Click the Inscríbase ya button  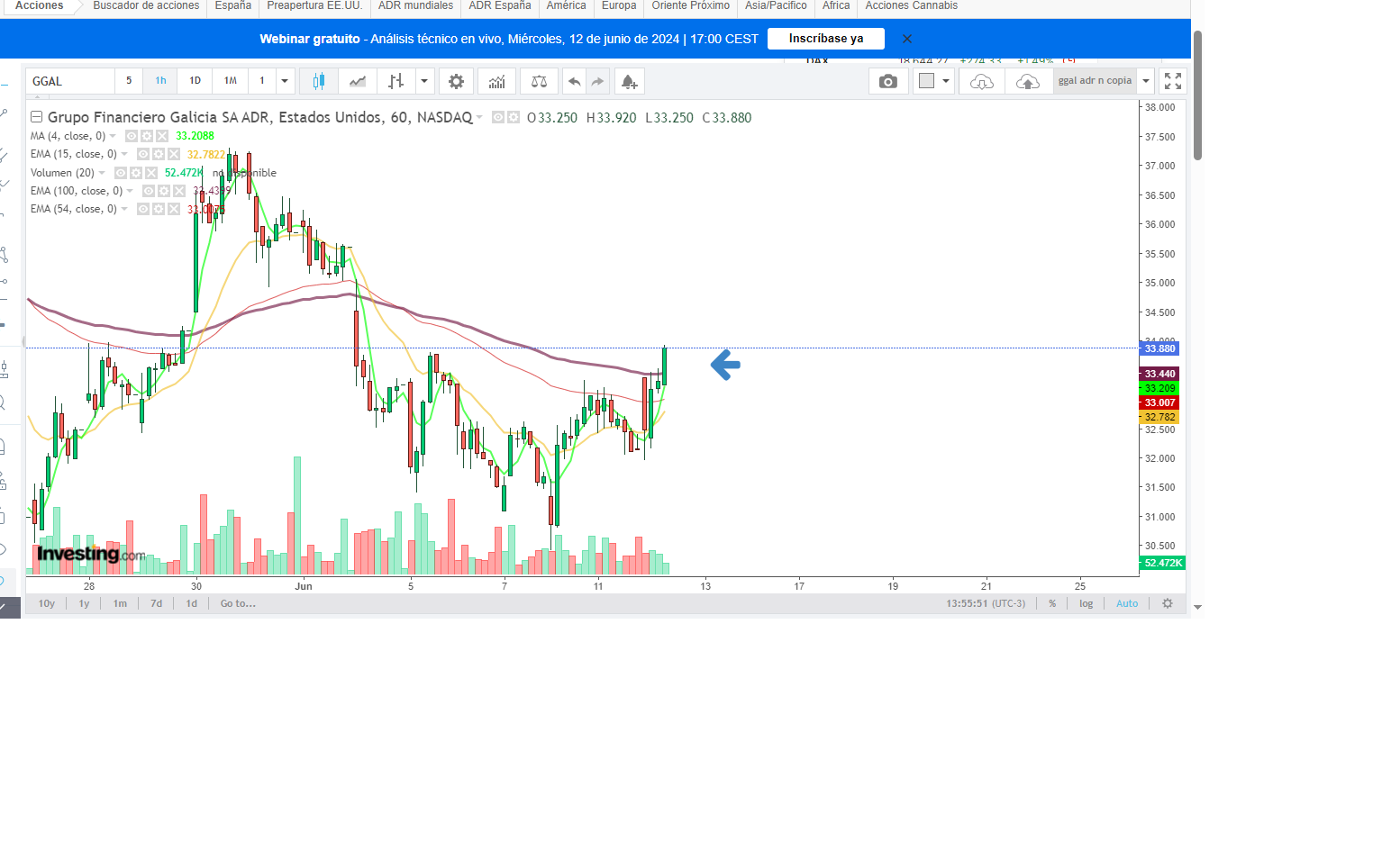click(x=826, y=39)
